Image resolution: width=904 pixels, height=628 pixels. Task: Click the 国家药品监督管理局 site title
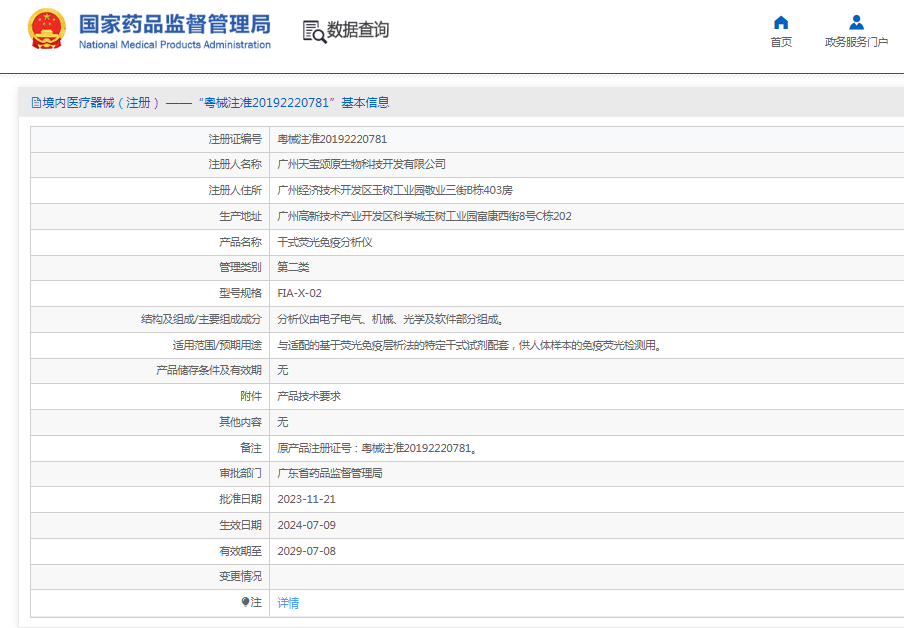(x=174, y=23)
